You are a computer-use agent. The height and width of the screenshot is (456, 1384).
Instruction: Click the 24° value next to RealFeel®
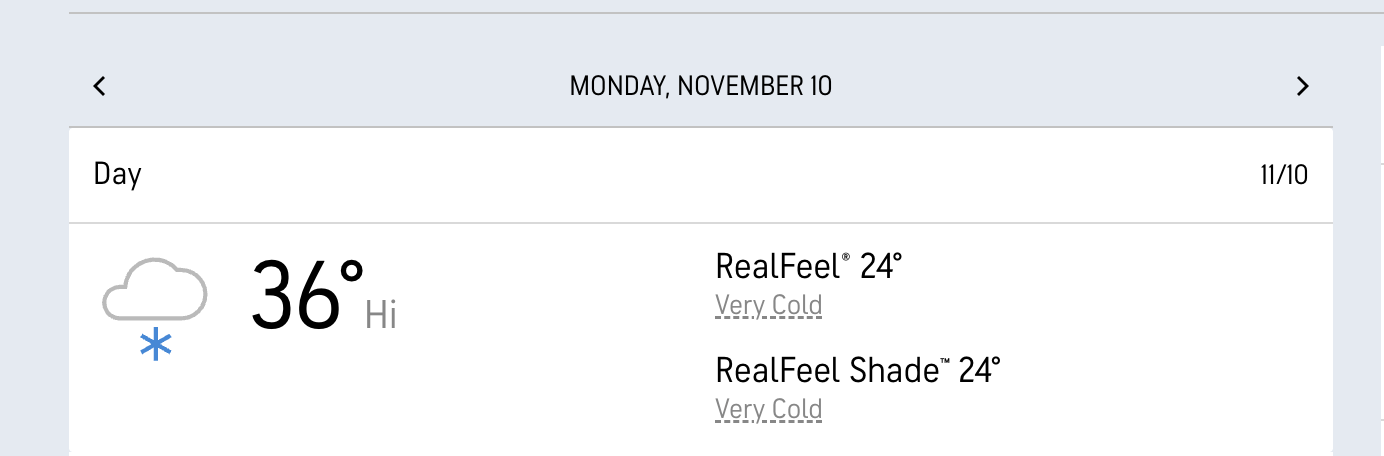click(881, 267)
